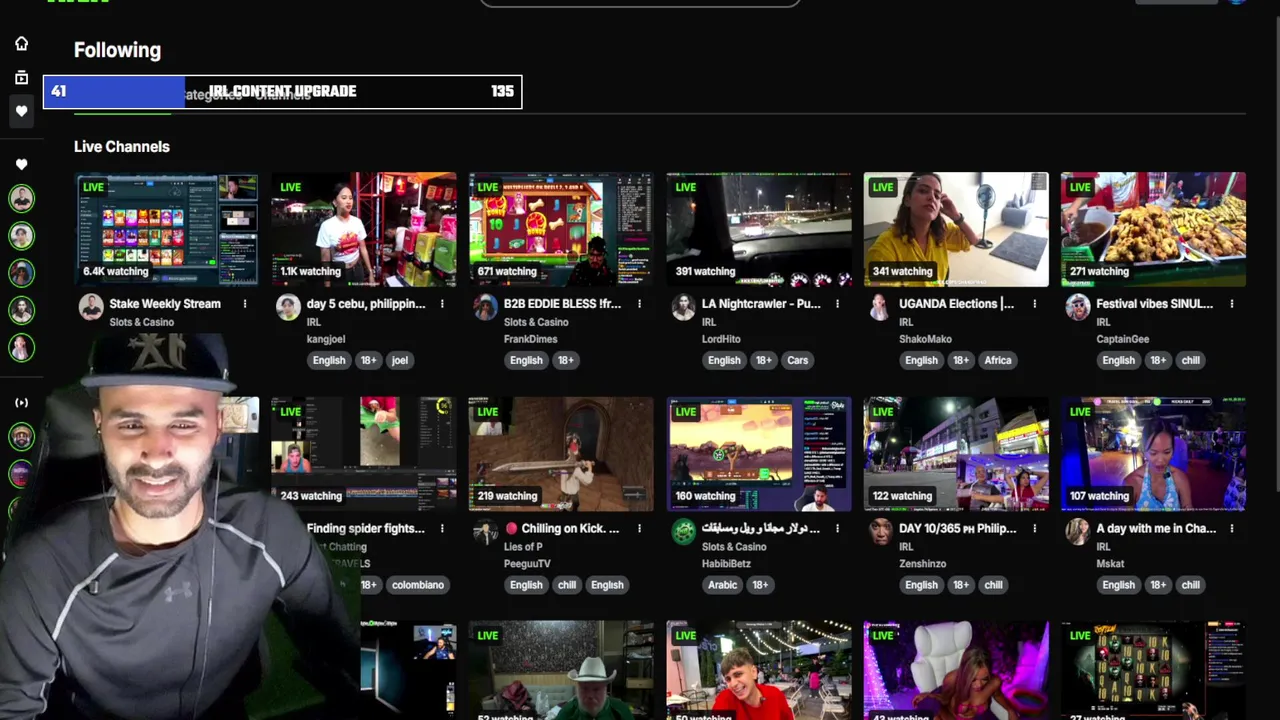Open the 'Lies of P' category link

click(x=523, y=547)
